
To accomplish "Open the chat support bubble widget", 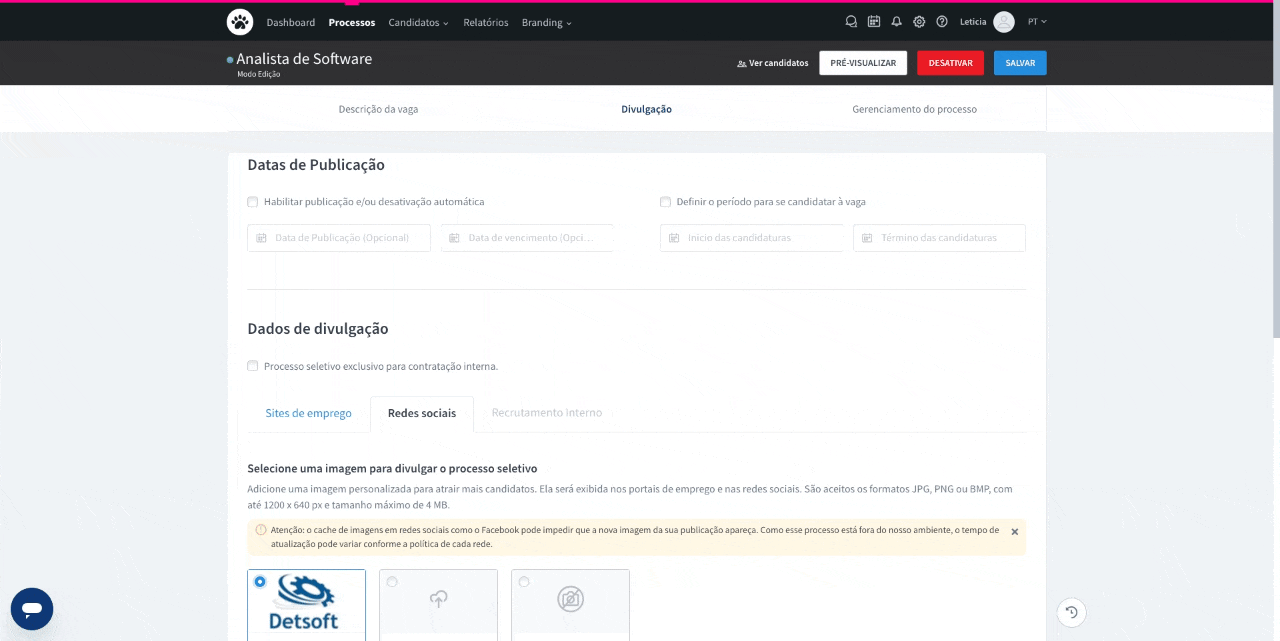I will point(32,609).
